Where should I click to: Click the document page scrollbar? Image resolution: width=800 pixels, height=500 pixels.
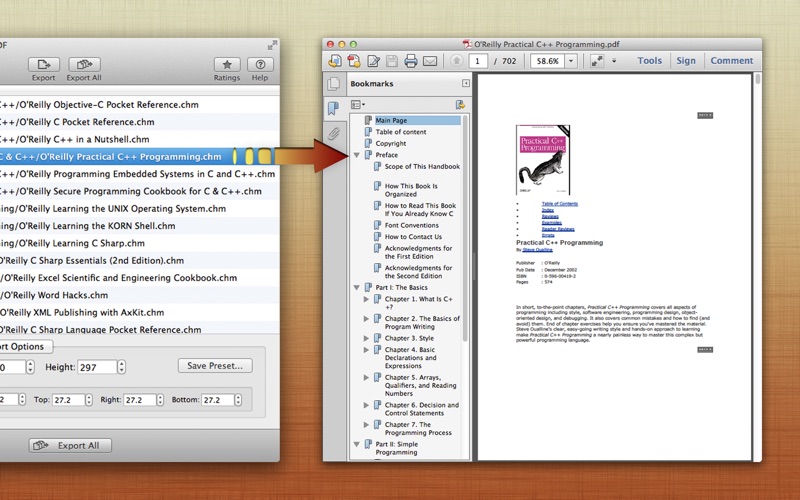click(x=758, y=78)
